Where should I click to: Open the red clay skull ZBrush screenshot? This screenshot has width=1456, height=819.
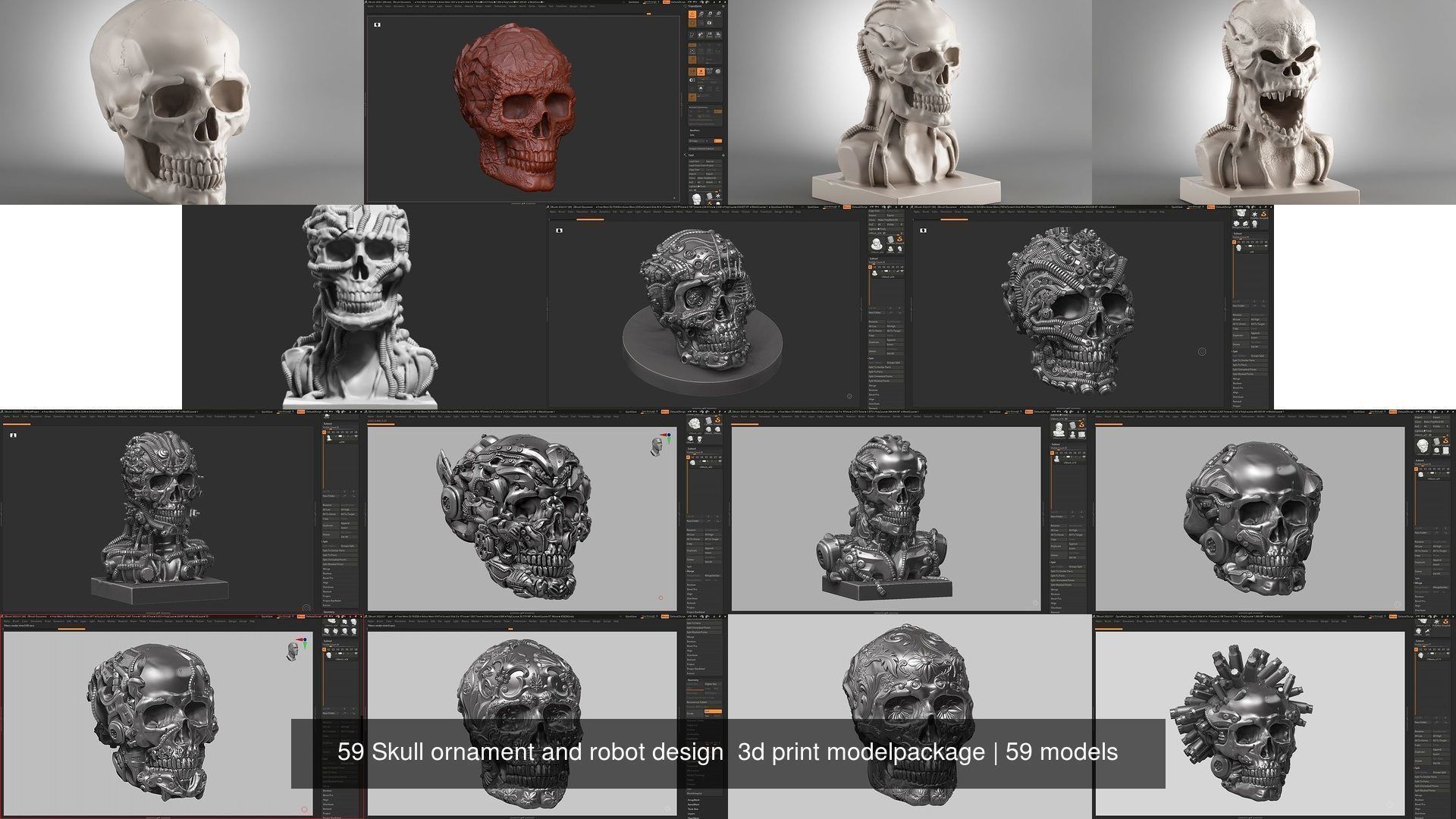(546, 102)
